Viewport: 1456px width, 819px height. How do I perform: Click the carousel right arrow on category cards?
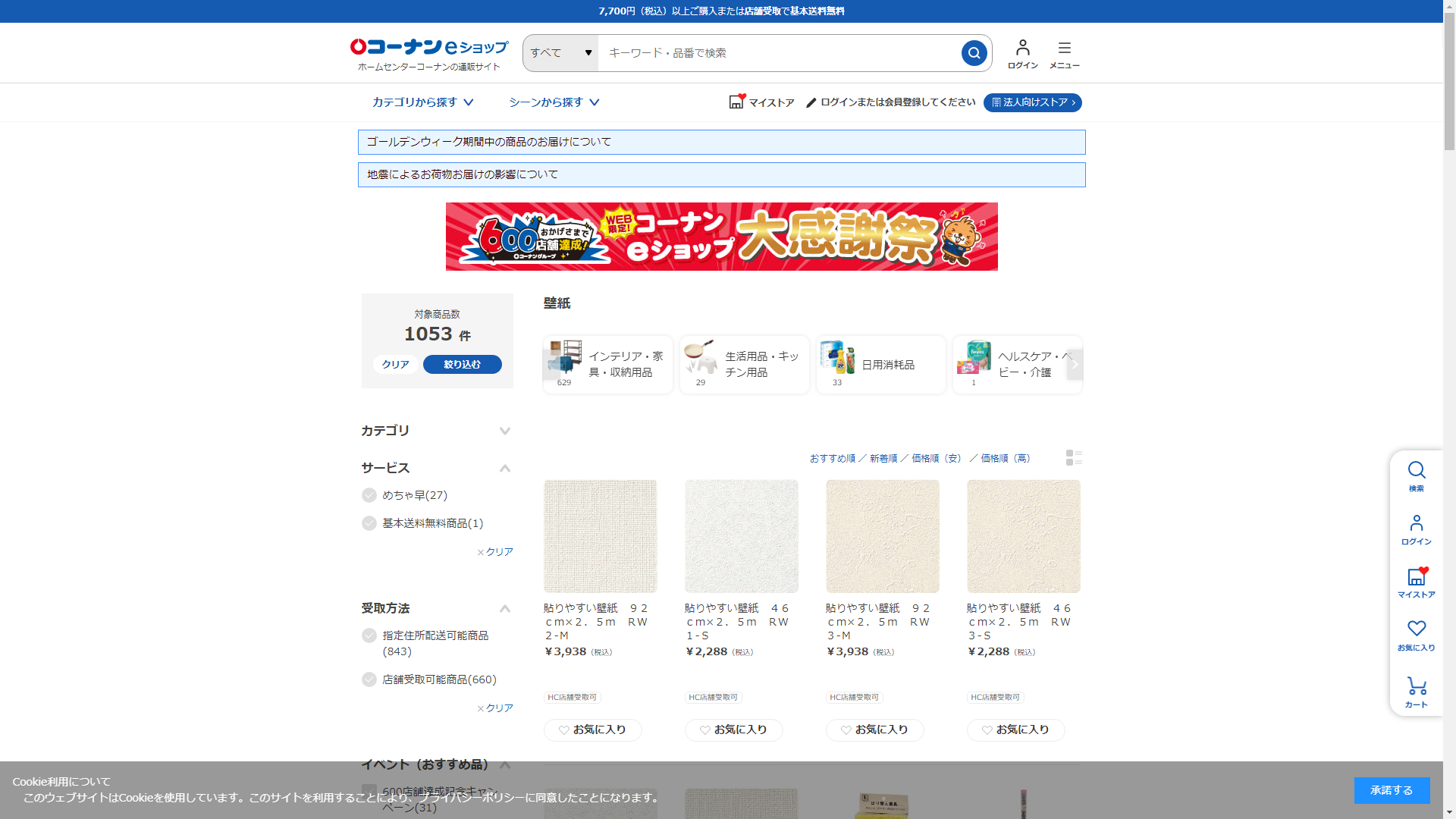pyautogui.click(x=1074, y=364)
